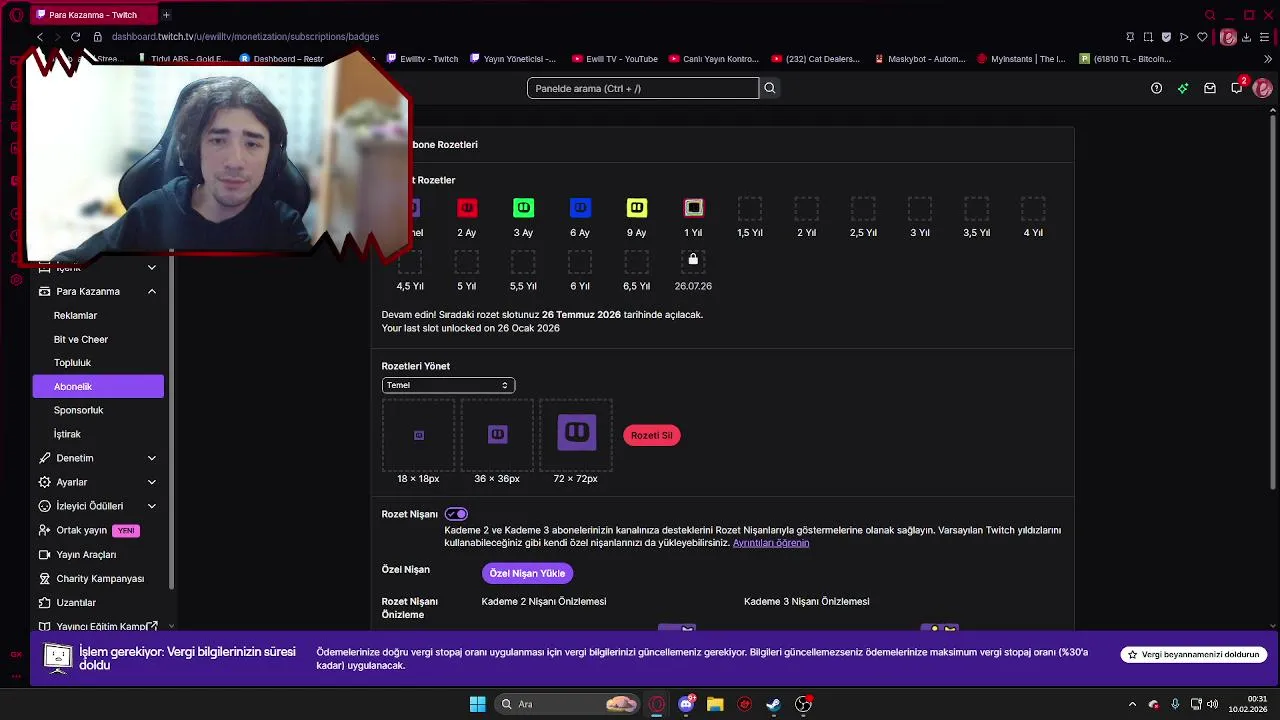Open Discord from the taskbar
1280x720 pixels.
[686, 704]
